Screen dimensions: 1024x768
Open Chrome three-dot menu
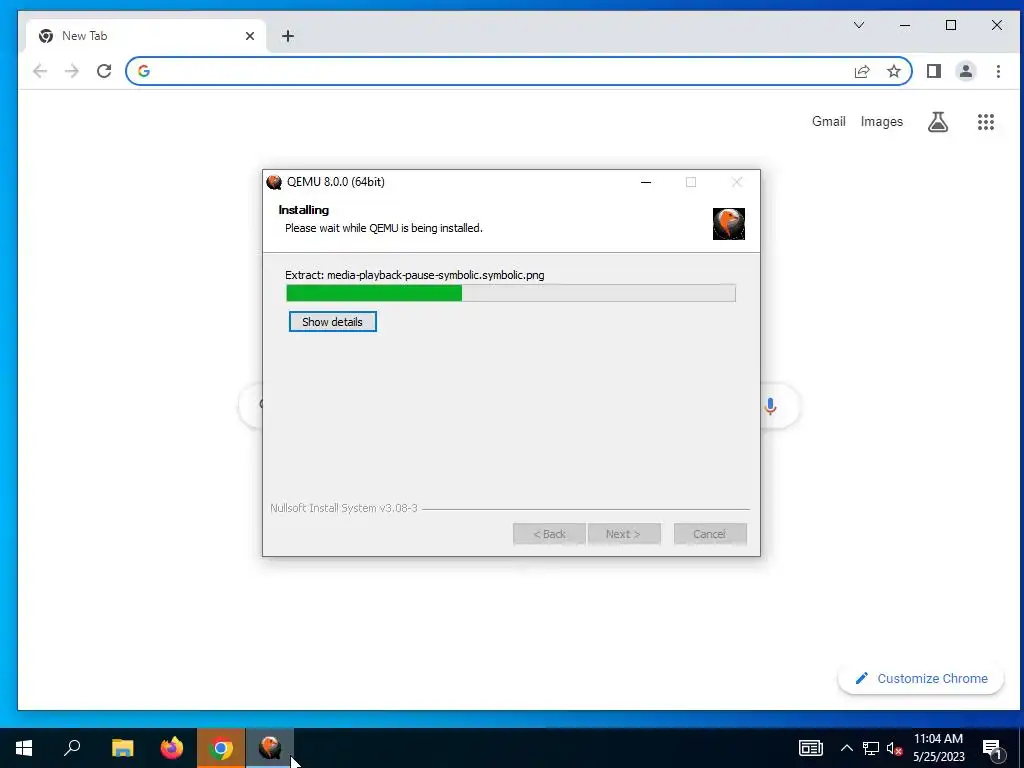coord(998,71)
